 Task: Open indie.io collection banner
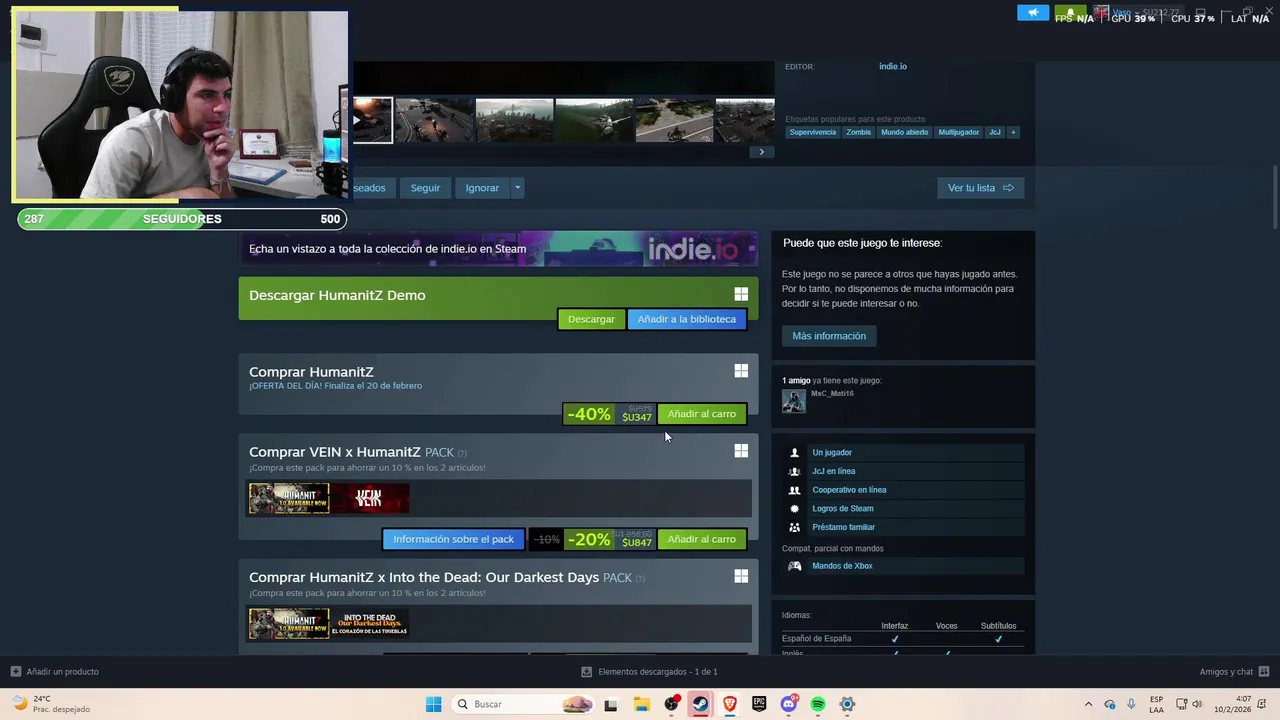click(498, 249)
